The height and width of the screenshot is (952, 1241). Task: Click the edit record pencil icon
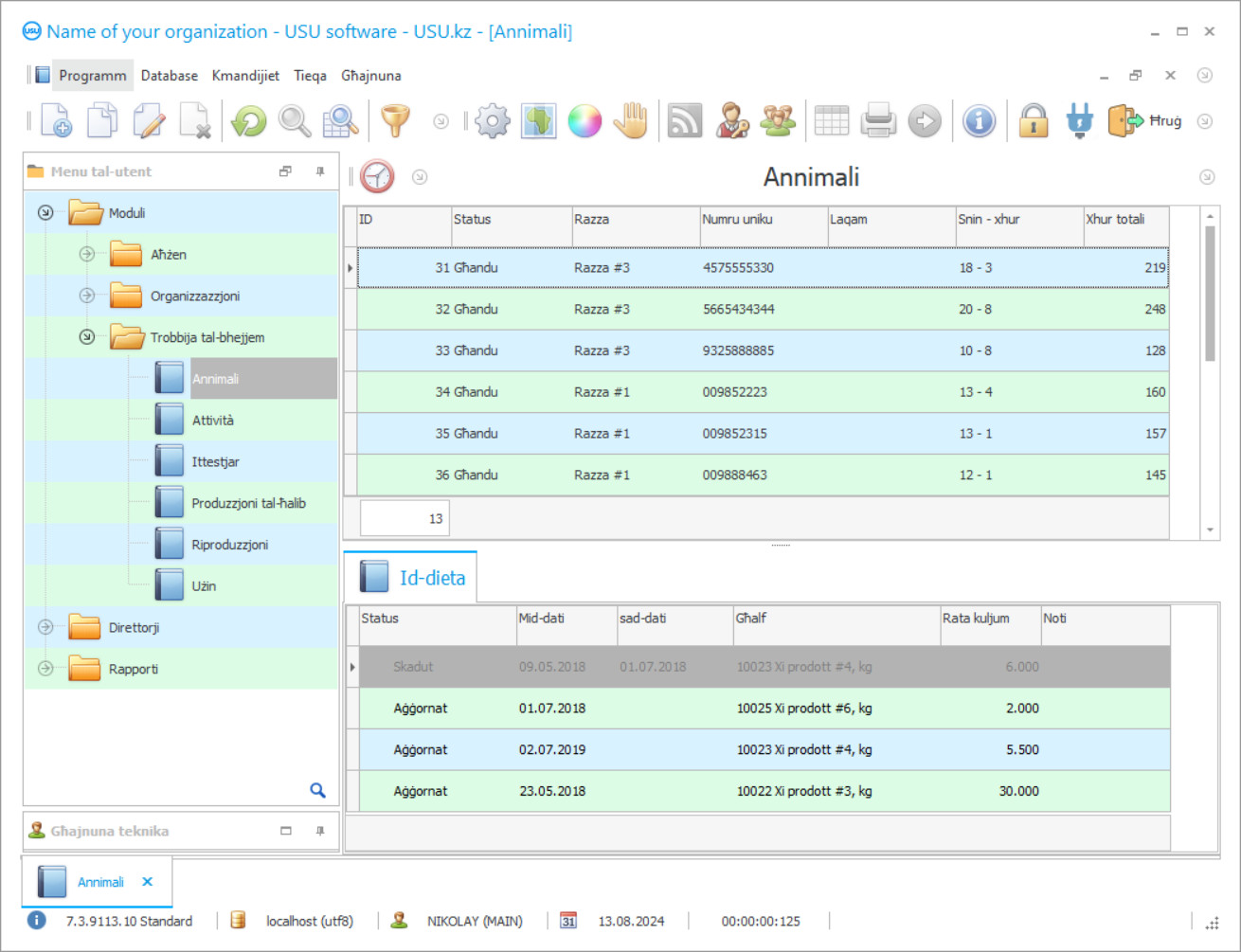pos(149,121)
